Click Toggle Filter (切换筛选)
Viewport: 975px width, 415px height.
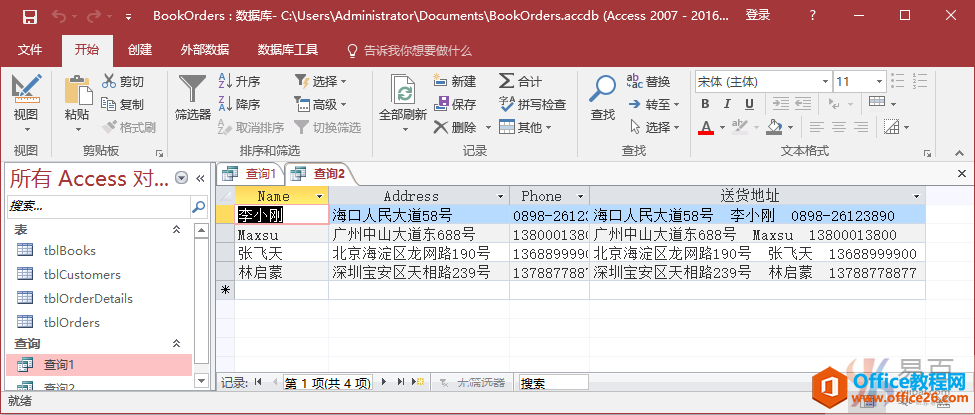328,128
